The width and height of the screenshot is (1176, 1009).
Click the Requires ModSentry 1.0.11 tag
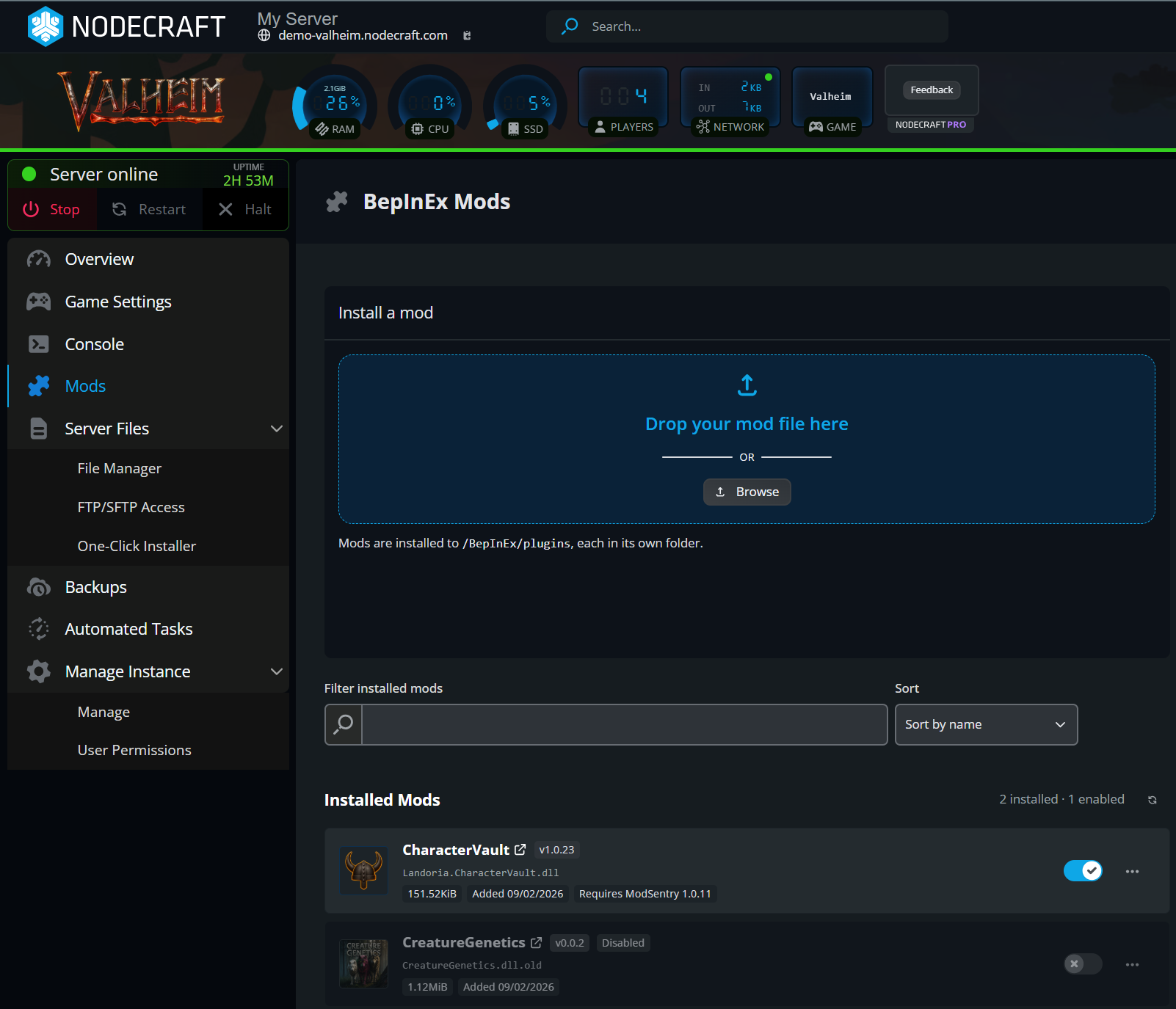pyautogui.click(x=645, y=894)
